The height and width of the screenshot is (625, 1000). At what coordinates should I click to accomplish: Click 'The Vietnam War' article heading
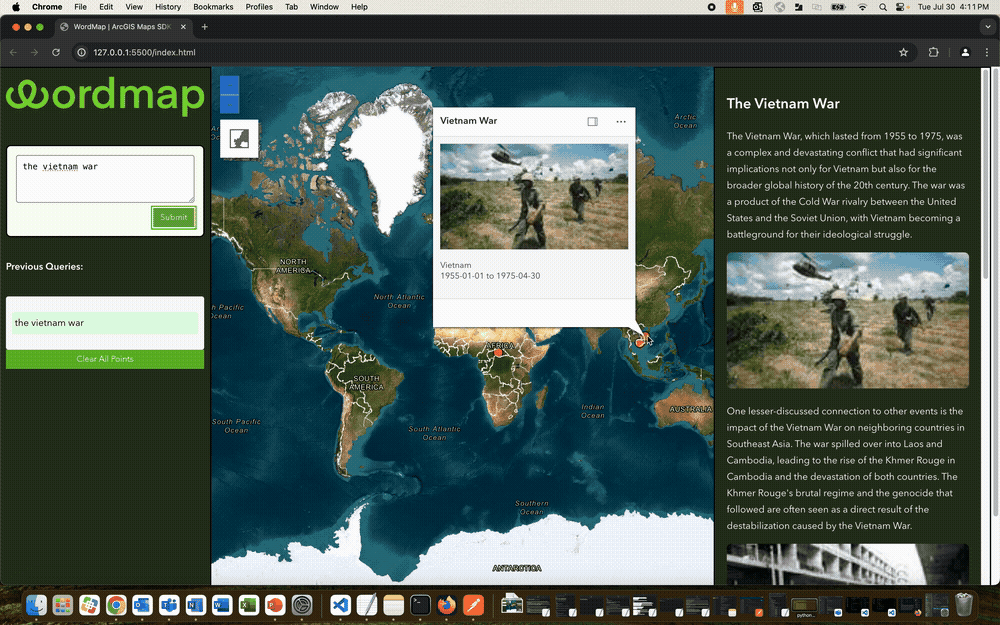pyautogui.click(x=783, y=103)
